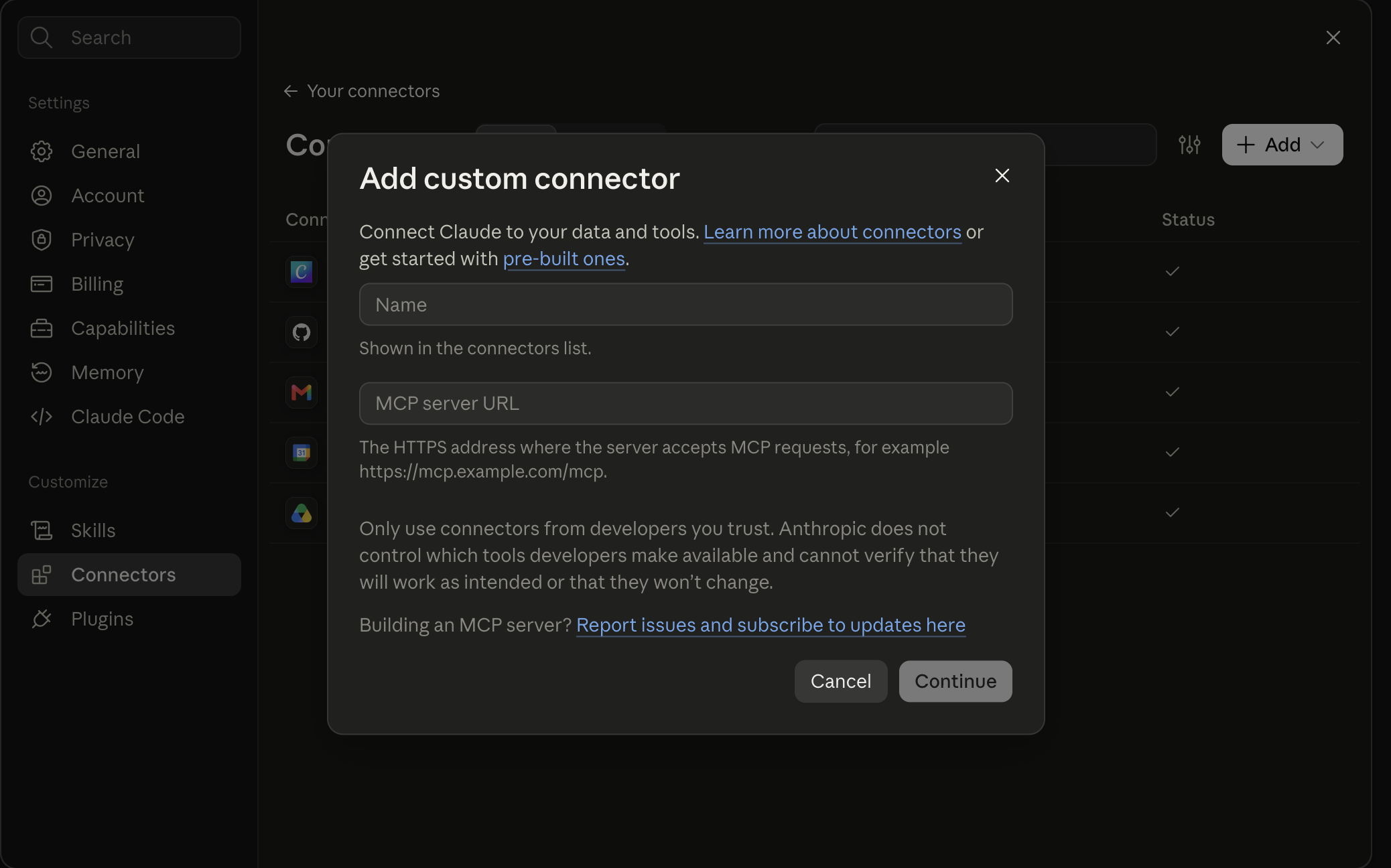This screenshot has height=868, width=1391.
Task: Close the Add custom connector dialog
Action: (1002, 175)
